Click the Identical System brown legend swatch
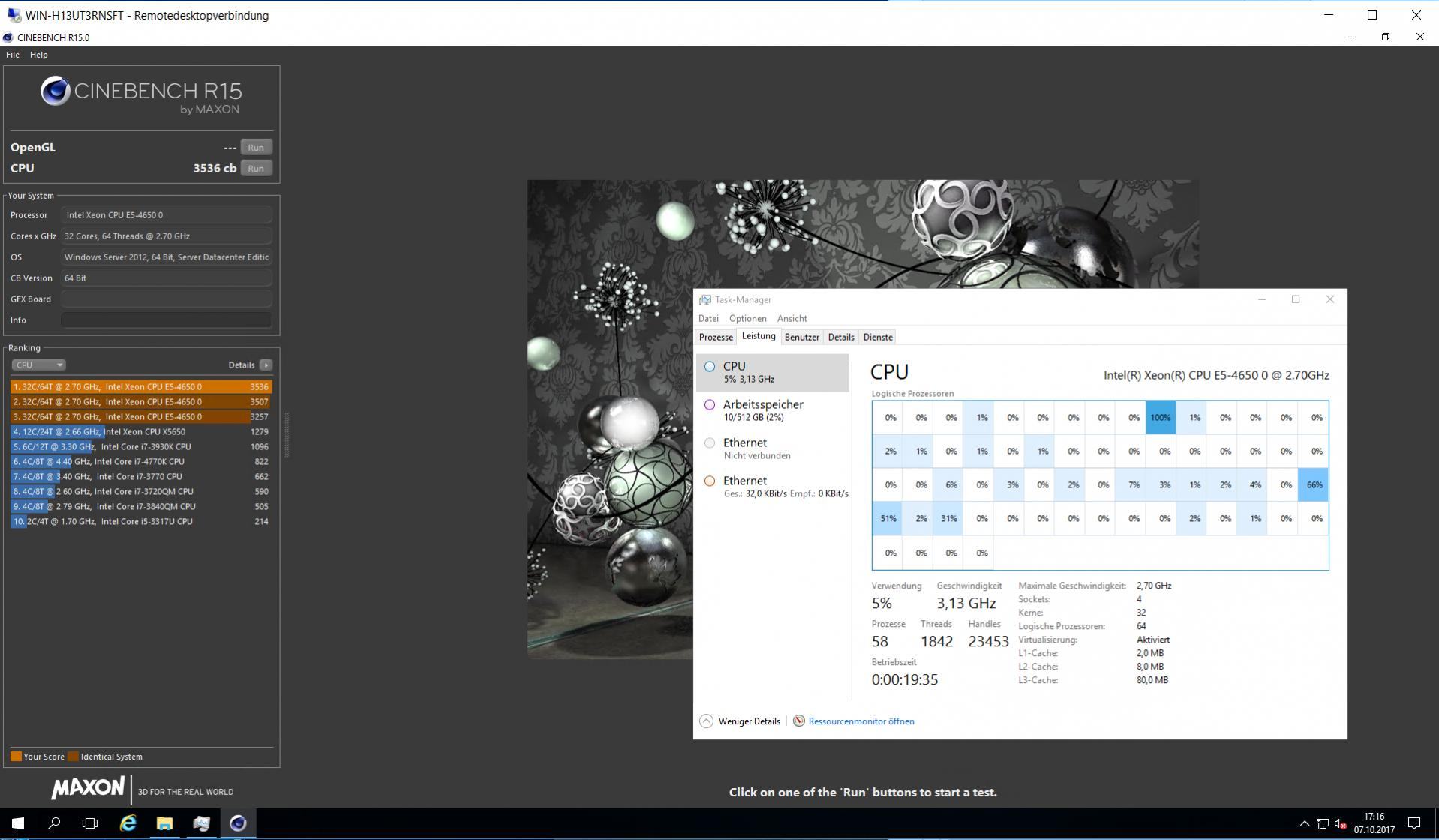This screenshot has height=840, width=1439. click(73, 757)
